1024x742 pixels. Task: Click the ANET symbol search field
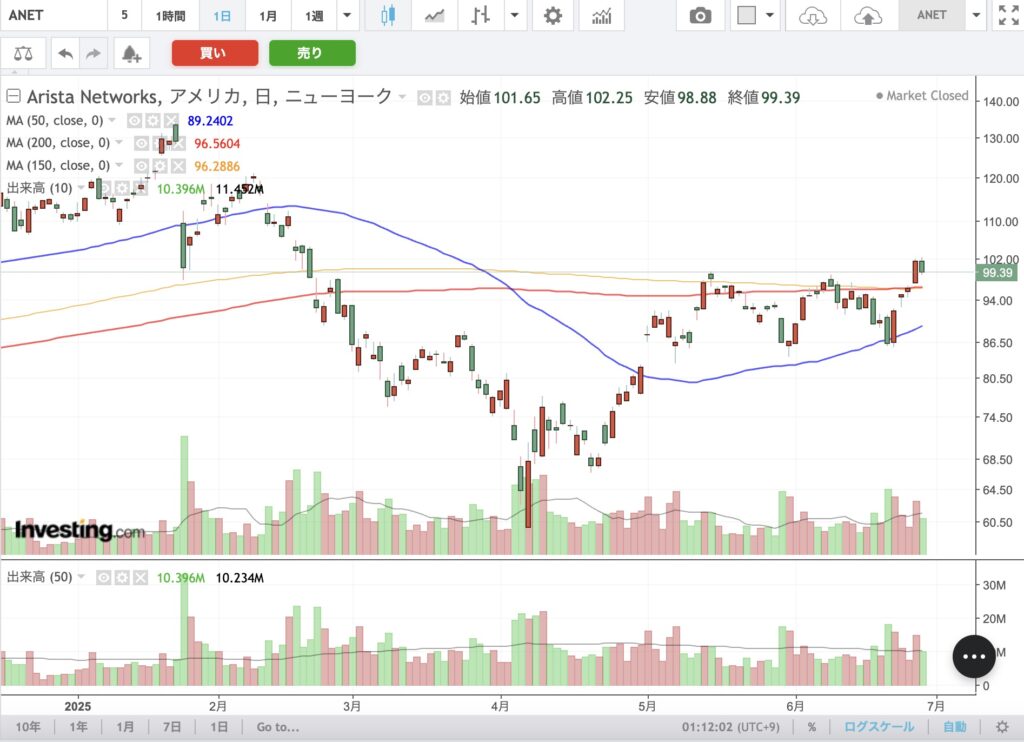tap(53, 16)
